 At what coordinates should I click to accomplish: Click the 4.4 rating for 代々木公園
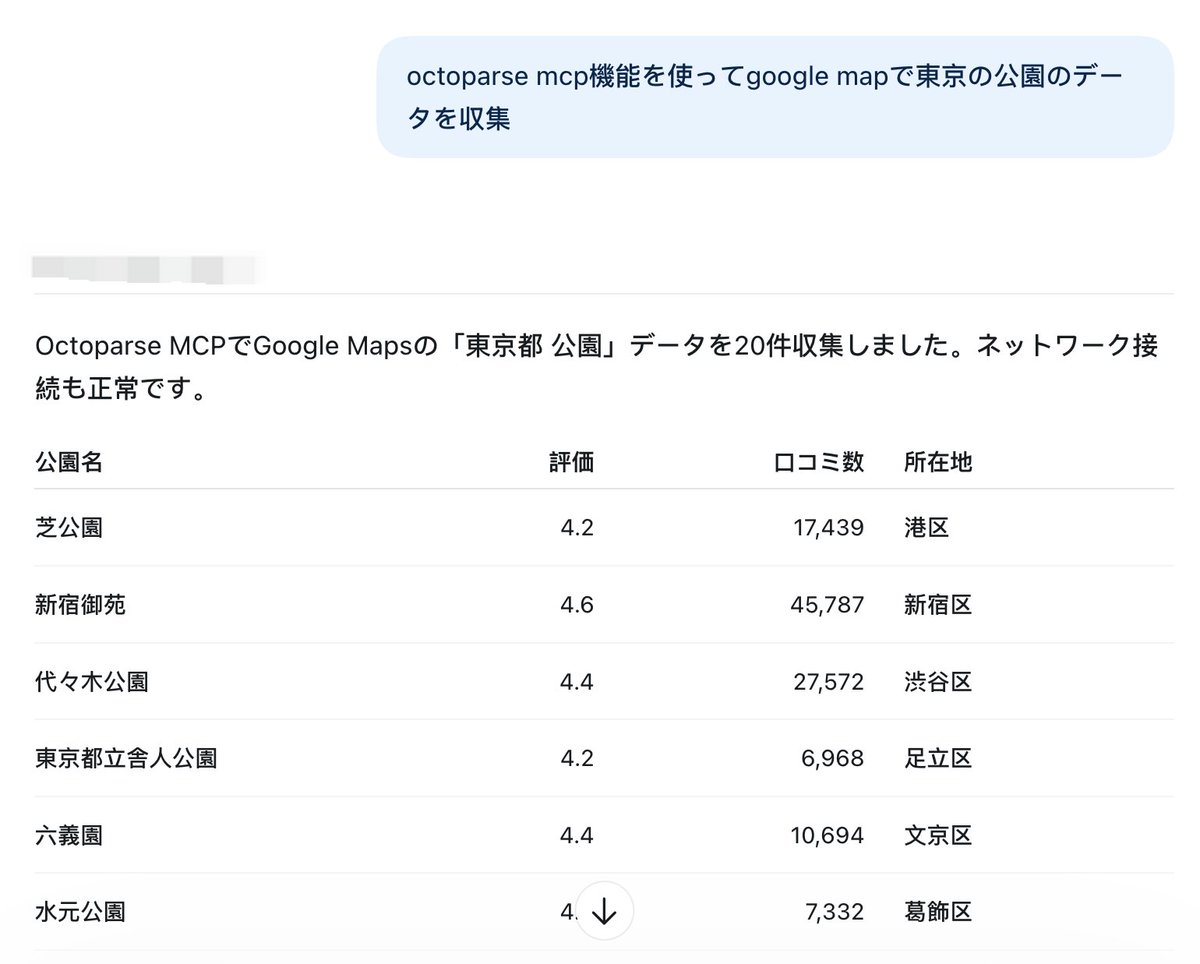576,682
